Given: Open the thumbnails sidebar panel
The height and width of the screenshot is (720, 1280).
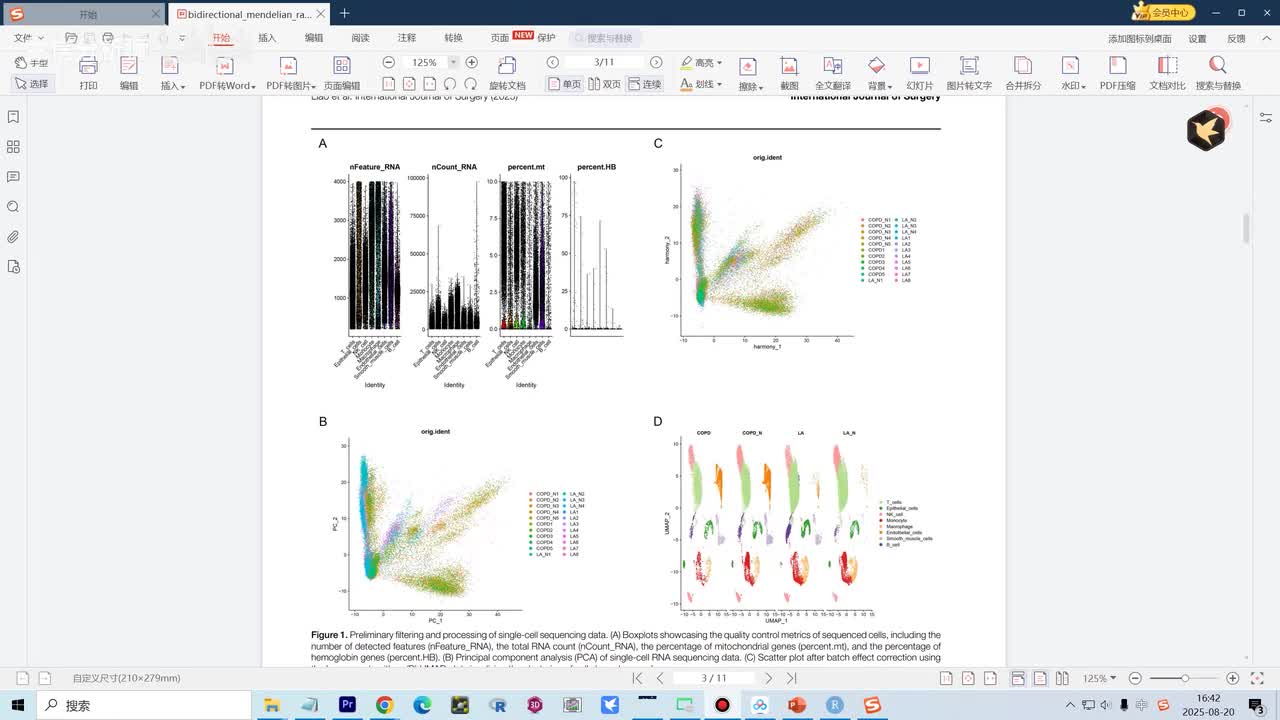Looking at the screenshot, I should (x=13, y=147).
